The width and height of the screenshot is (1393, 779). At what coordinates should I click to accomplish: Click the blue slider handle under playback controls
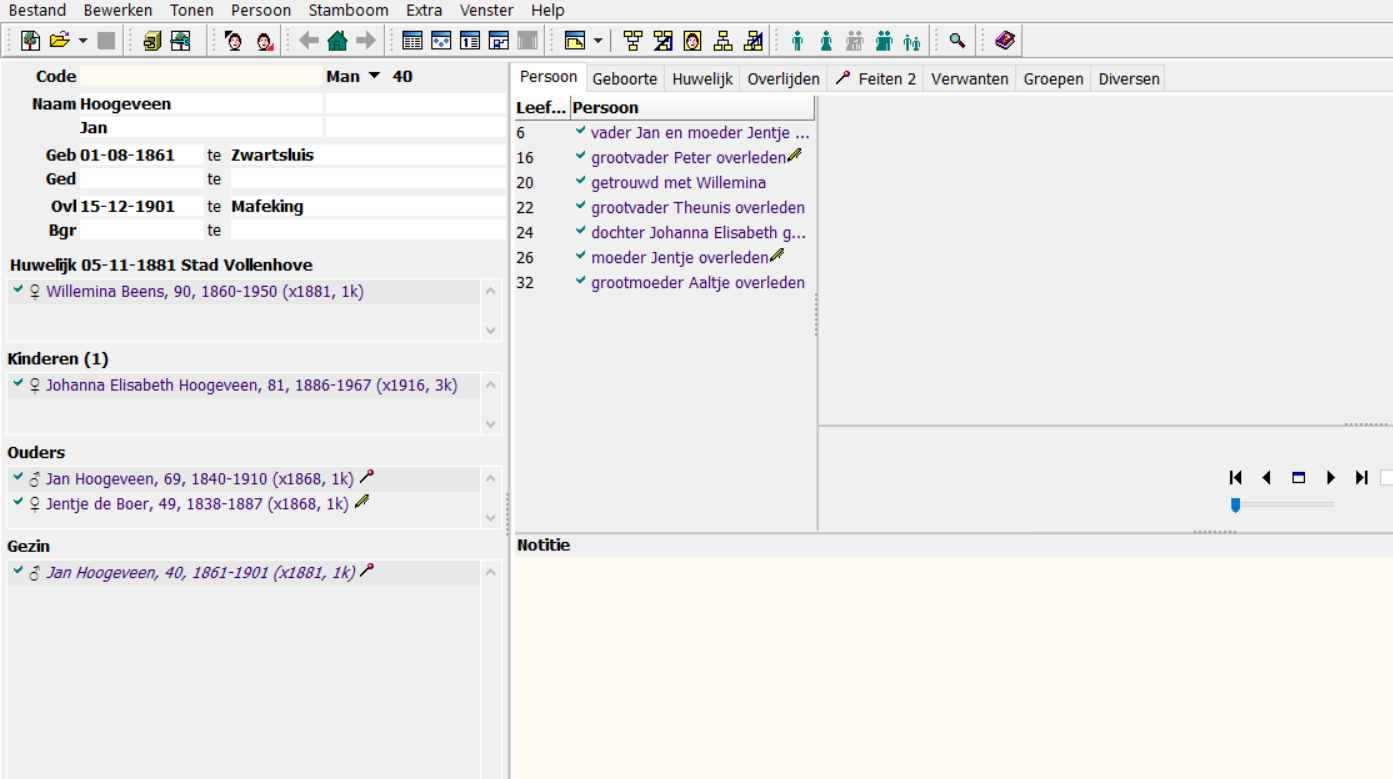(x=1235, y=505)
